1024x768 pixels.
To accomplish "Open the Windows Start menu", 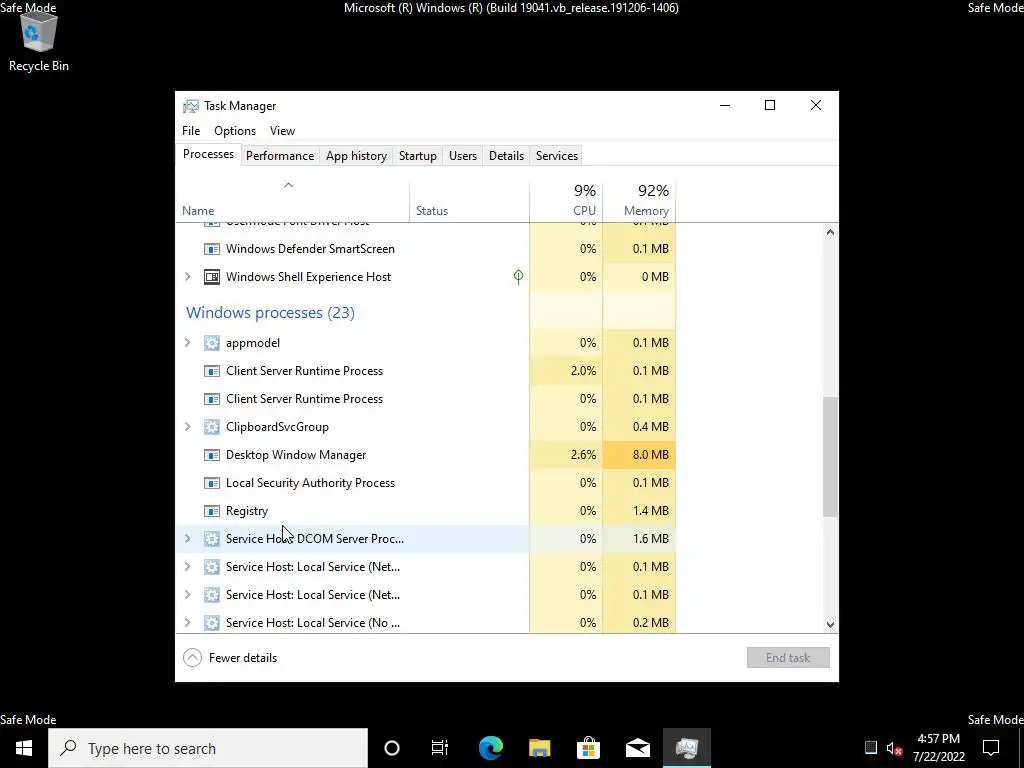I will click(x=24, y=748).
